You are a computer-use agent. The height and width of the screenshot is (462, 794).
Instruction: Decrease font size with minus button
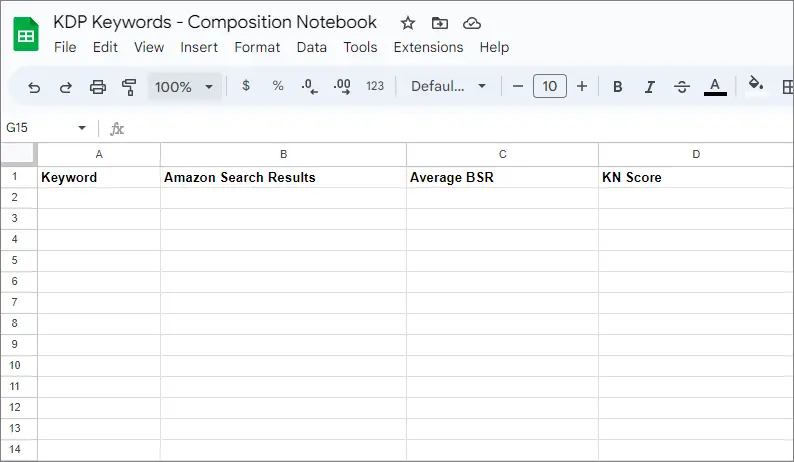point(518,86)
